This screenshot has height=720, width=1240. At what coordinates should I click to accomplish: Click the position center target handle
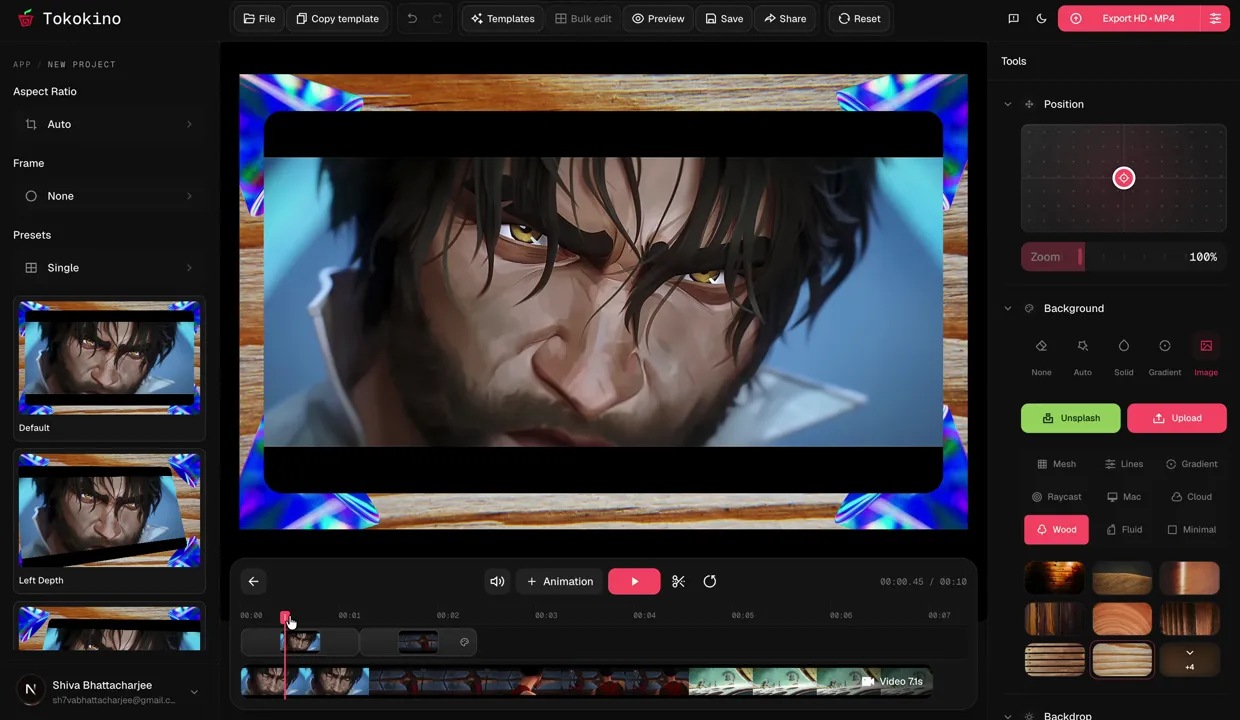(x=1124, y=178)
